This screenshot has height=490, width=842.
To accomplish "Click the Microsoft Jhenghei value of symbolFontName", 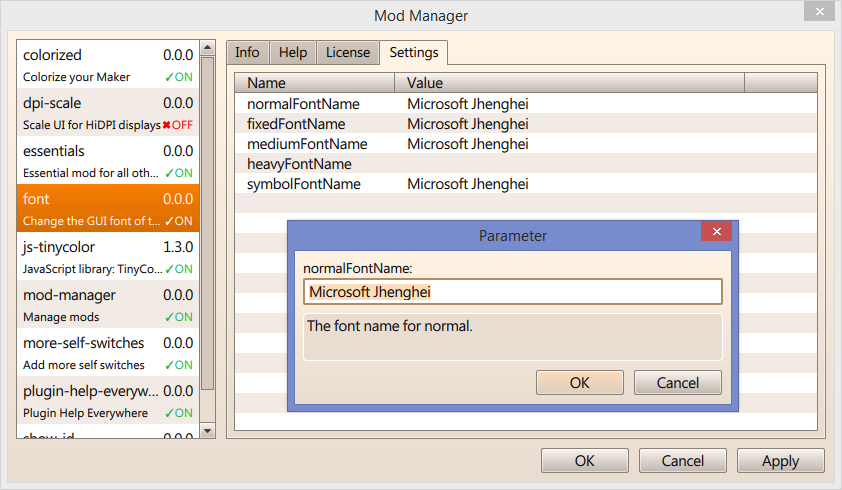I will tap(468, 184).
